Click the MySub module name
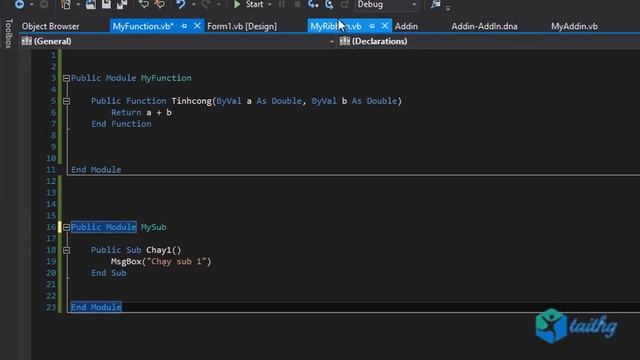 point(153,227)
